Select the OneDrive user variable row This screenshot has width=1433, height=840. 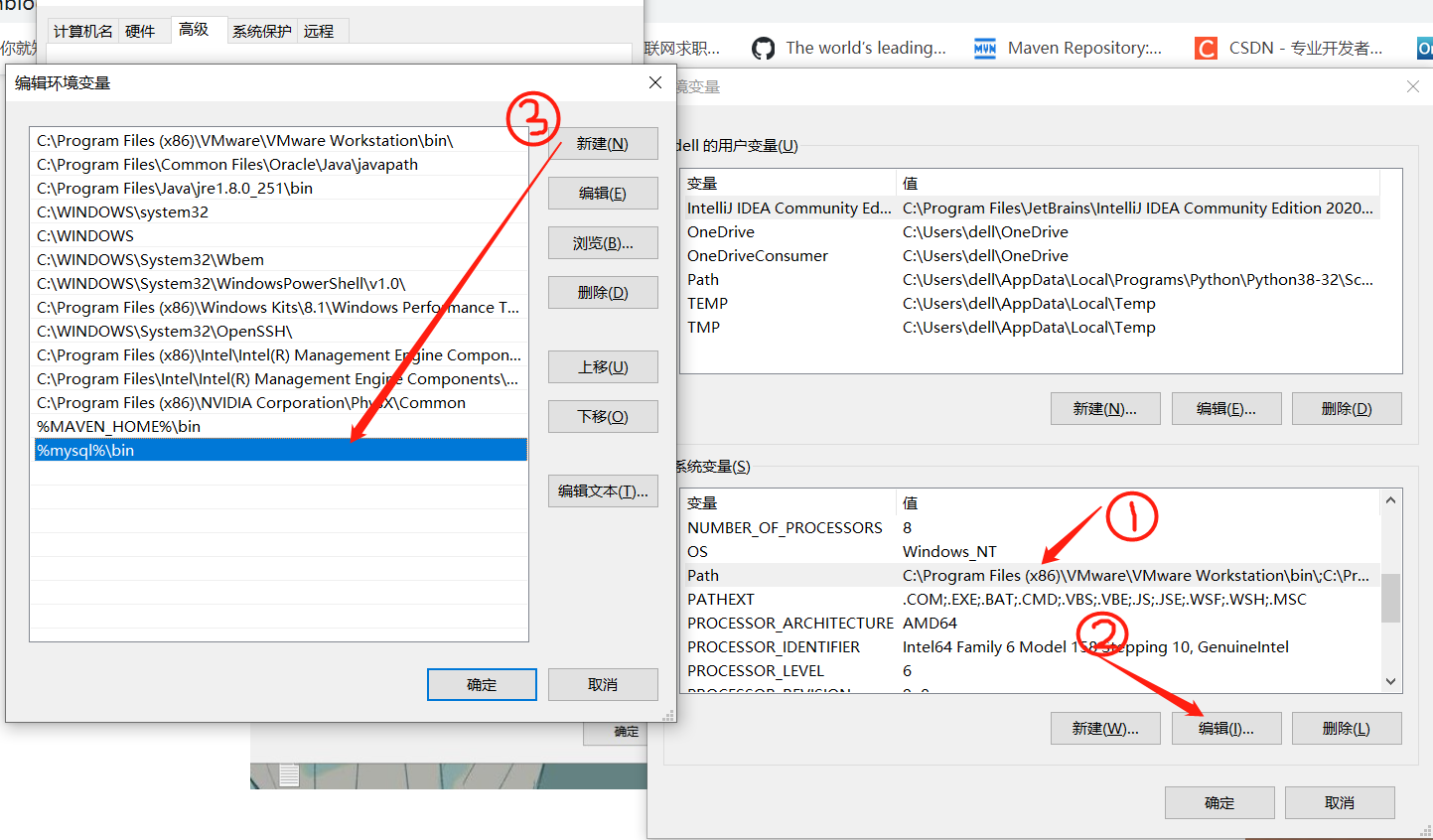pos(1031,232)
